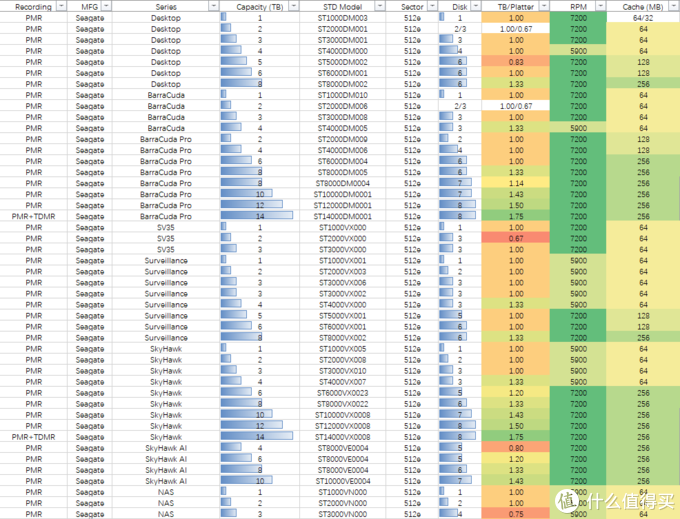680x519 pixels.
Task: Click the ST14000VX0008 SkyHawk model cell
Action: (343, 436)
